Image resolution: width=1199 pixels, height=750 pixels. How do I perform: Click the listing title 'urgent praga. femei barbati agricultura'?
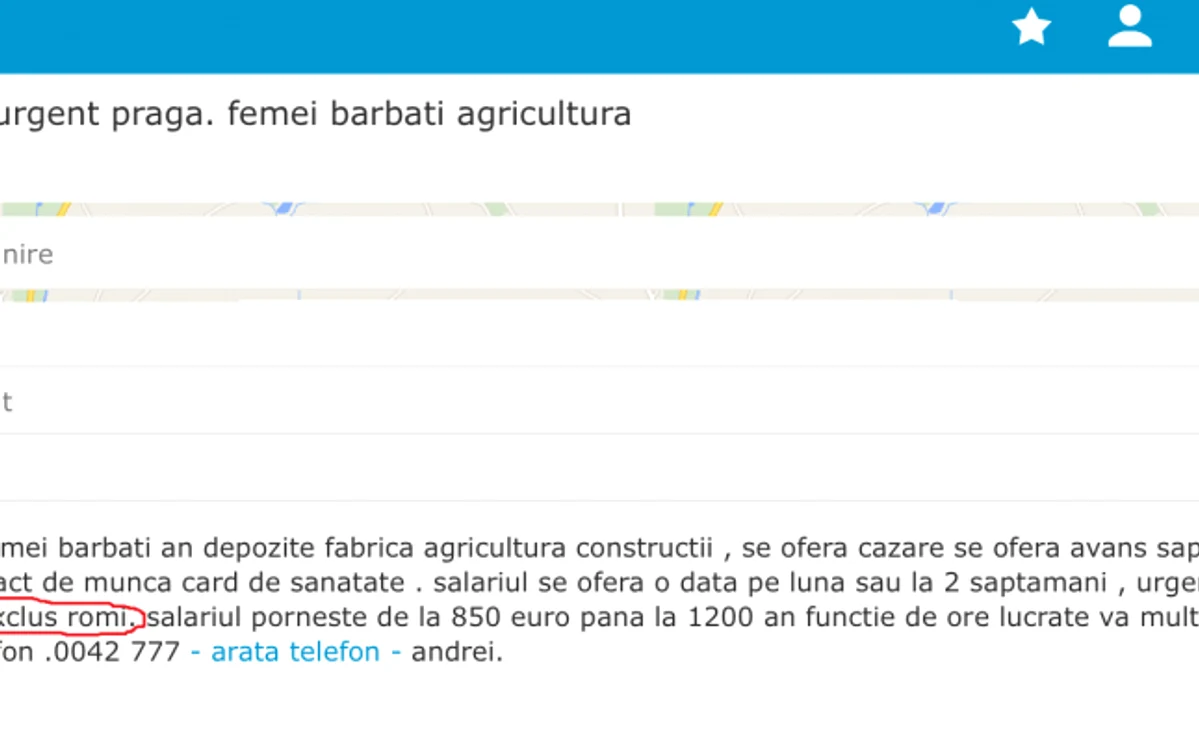pos(315,114)
